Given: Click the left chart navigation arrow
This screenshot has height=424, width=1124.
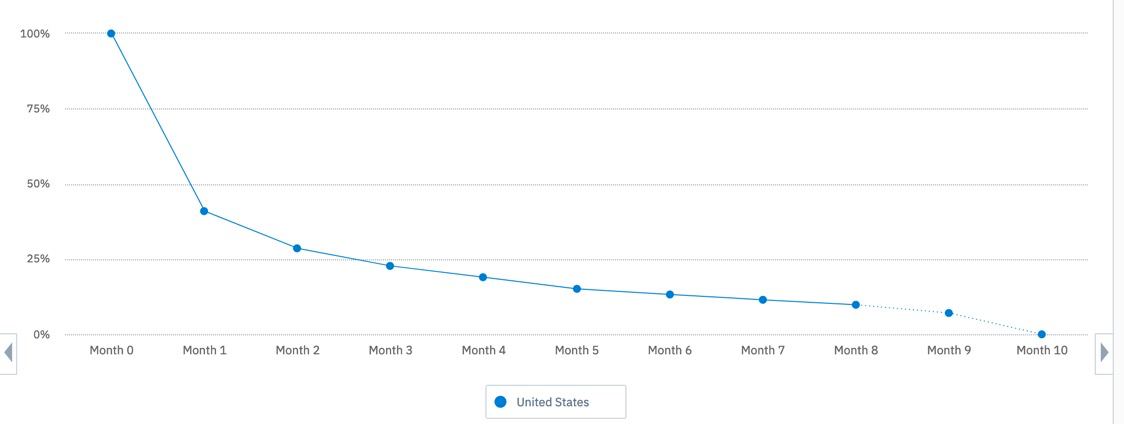Looking at the screenshot, I should (8, 353).
